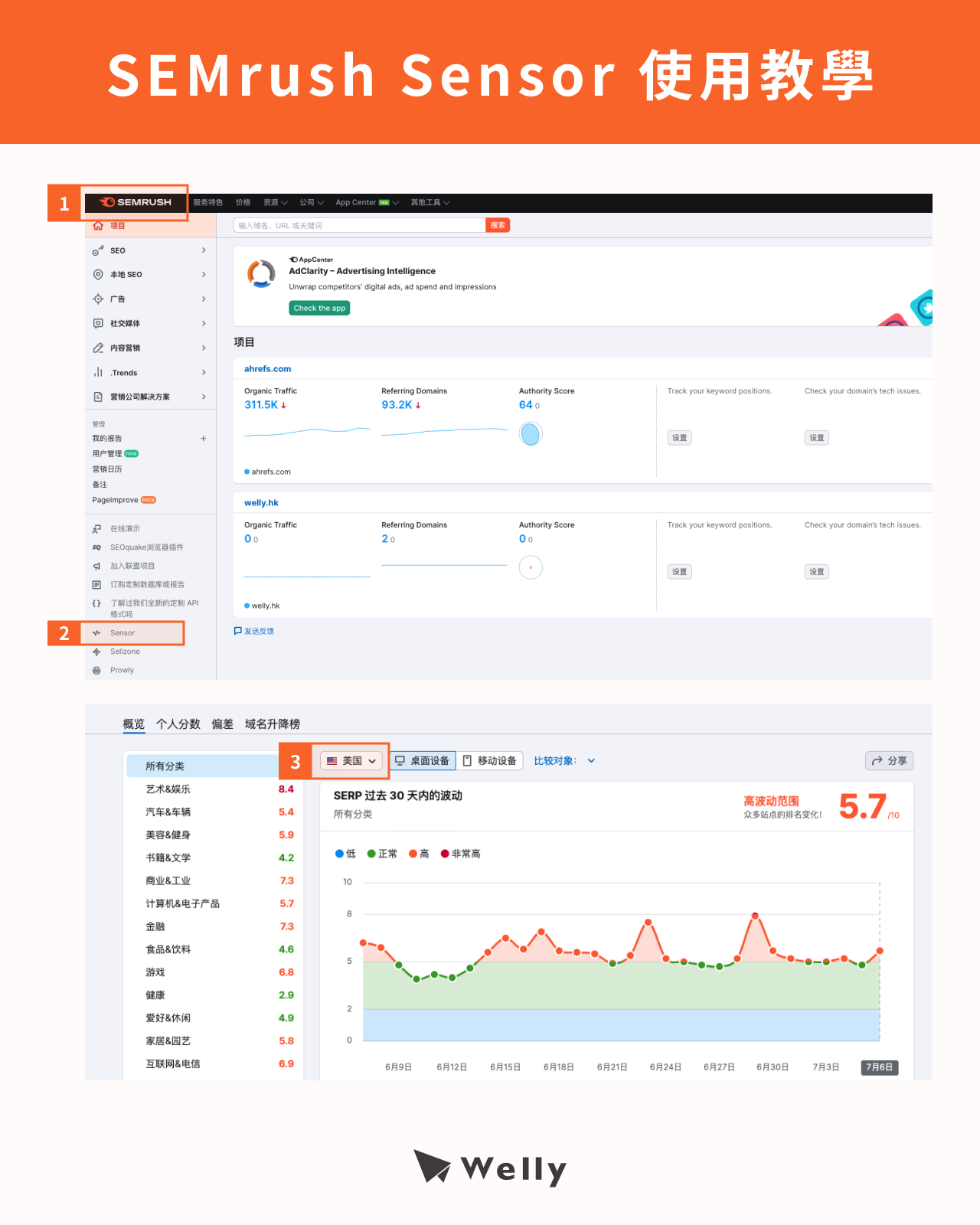Toggle the 高 legend item

click(x=419, y=854)
